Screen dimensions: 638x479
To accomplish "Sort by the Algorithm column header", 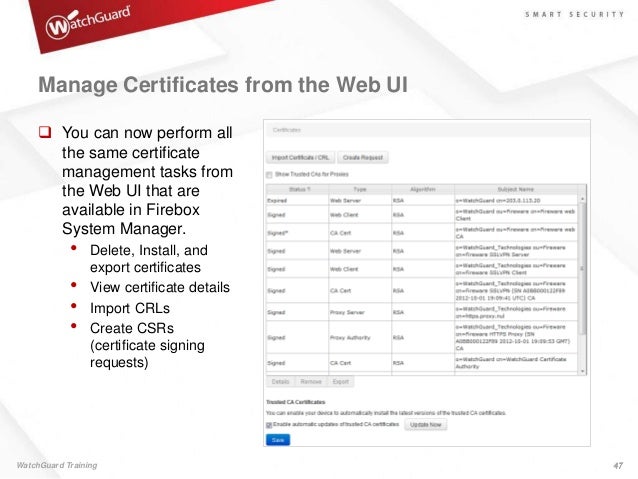I will tap(423, 189).
